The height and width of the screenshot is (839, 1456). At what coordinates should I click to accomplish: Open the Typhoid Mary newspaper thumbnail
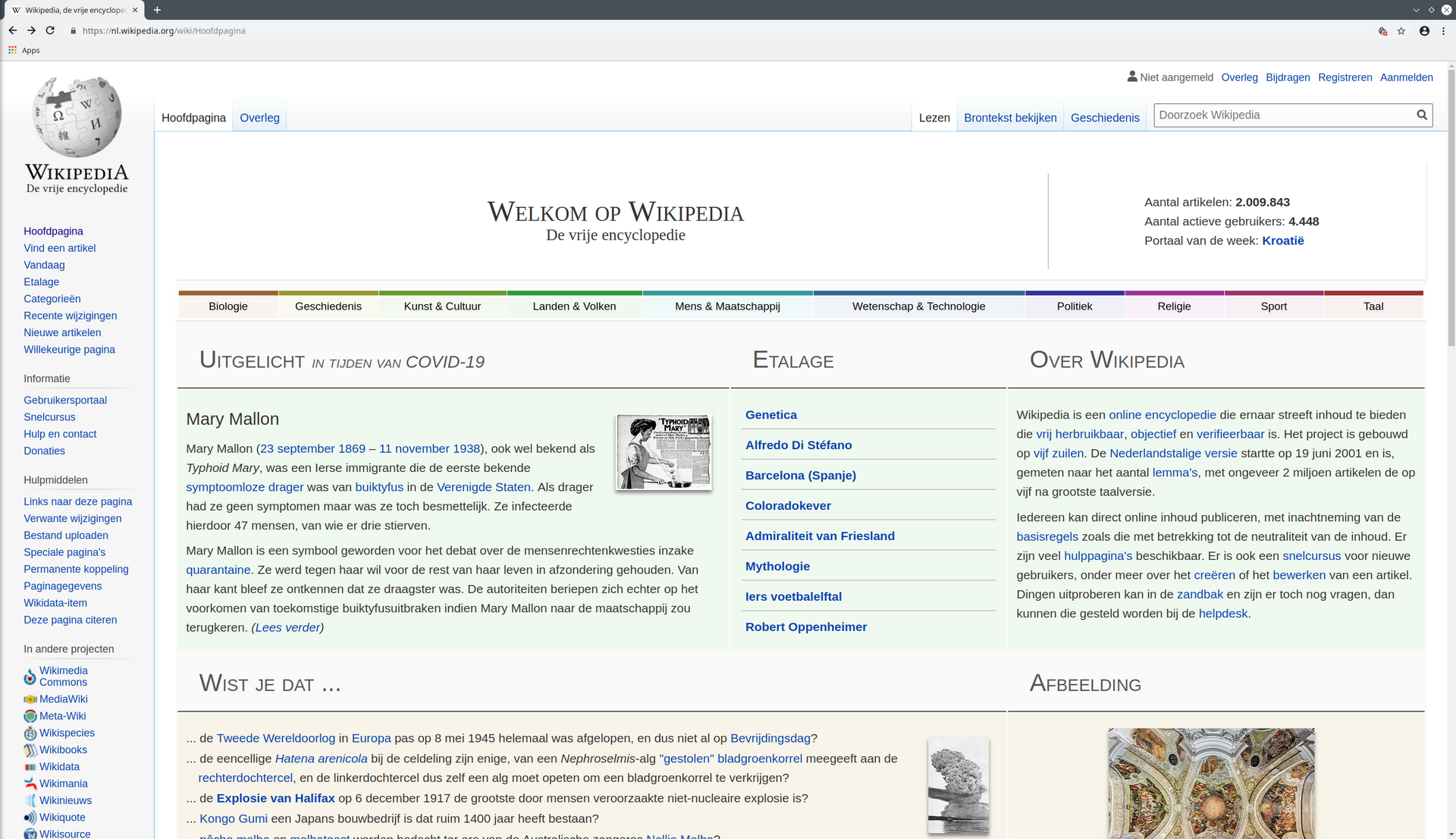click(664, 452)
